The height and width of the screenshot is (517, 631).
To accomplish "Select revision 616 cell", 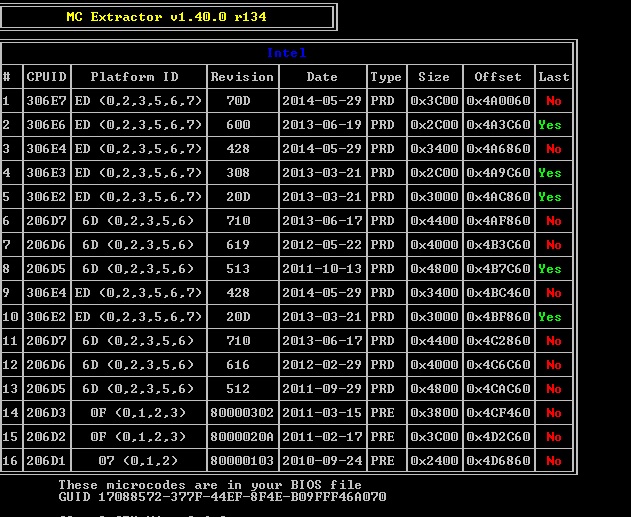I will [238, 365].
